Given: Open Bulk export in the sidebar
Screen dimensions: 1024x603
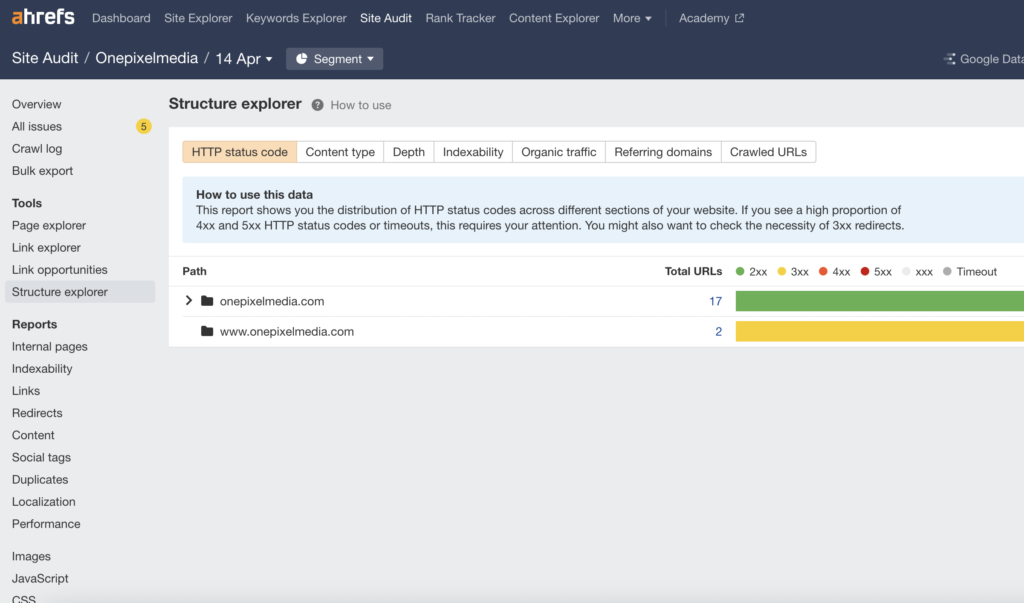Looking at the screenshot, I should [x=42, y=171].
